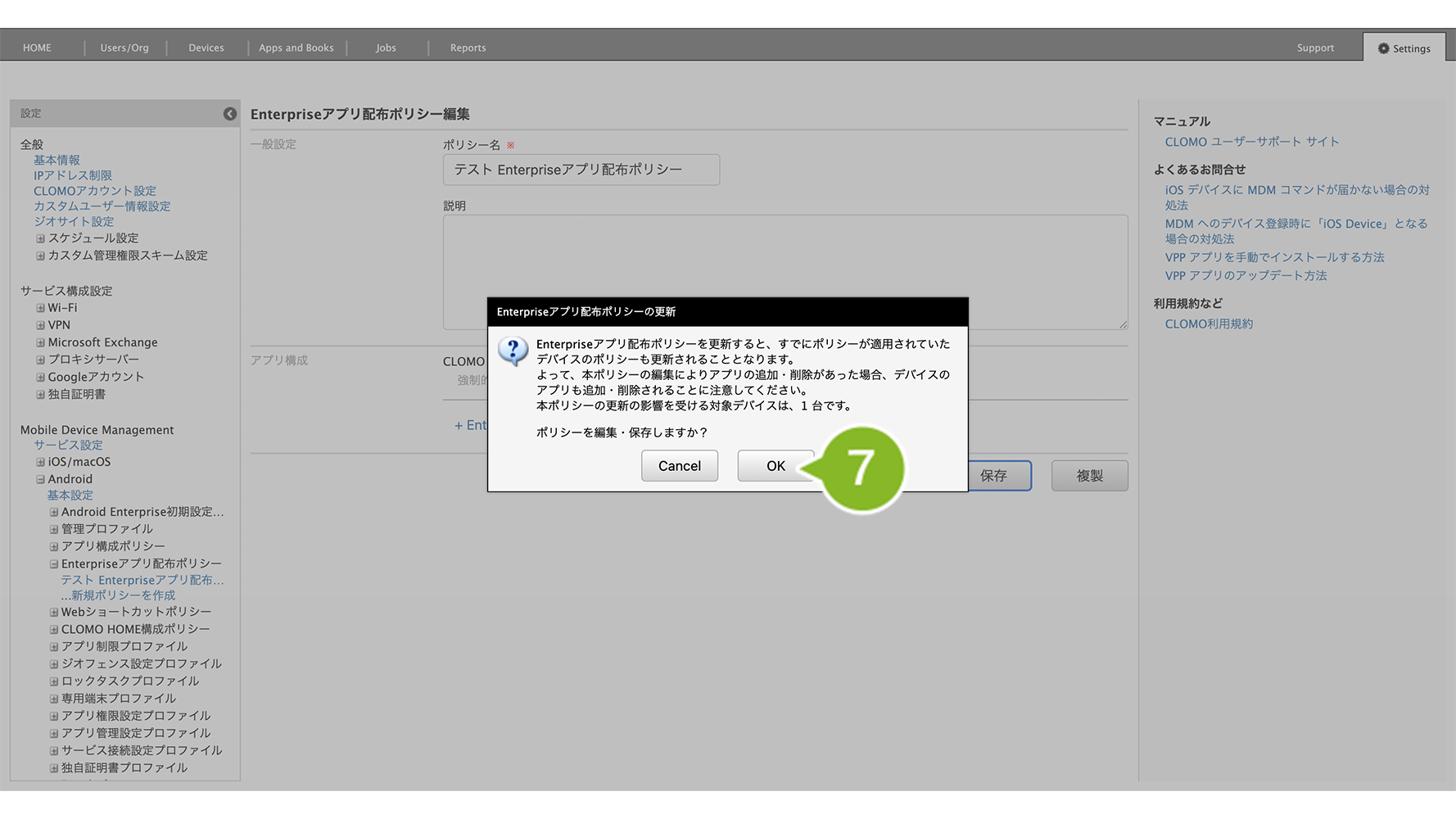Open the Devices tab
Viewport: 1456px width, 819px height.
206,48
